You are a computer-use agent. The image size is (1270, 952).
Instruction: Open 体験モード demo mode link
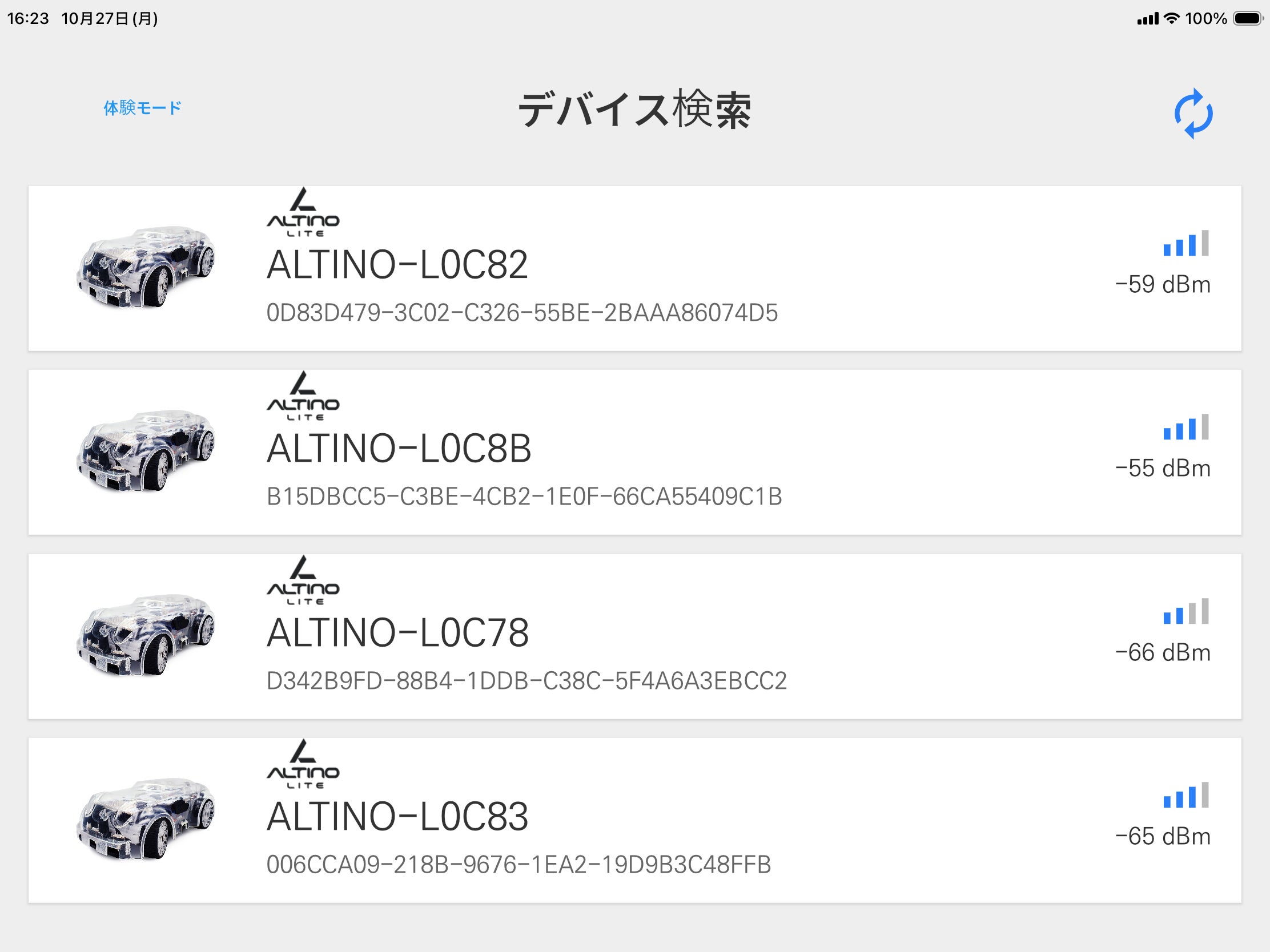pos(142,108)
